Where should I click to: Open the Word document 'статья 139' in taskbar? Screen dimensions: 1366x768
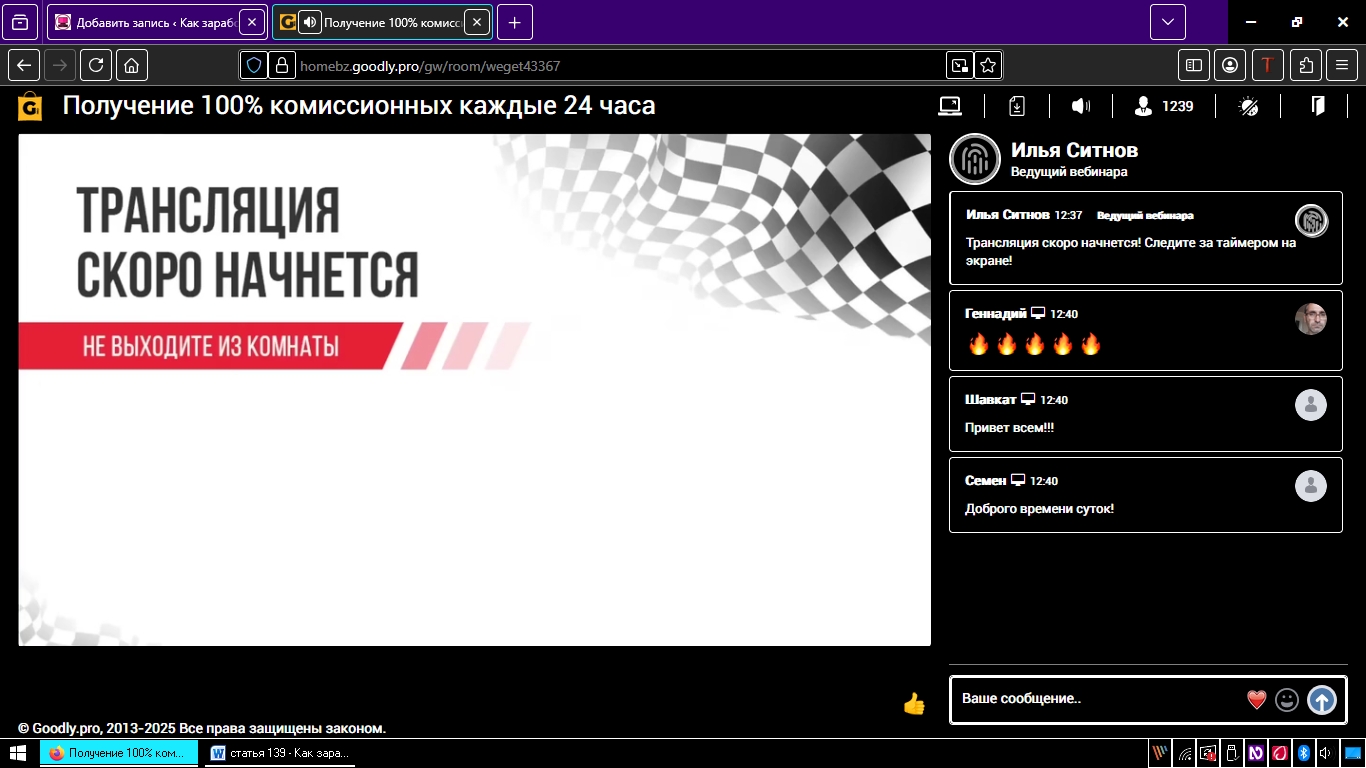pos(280,753)
